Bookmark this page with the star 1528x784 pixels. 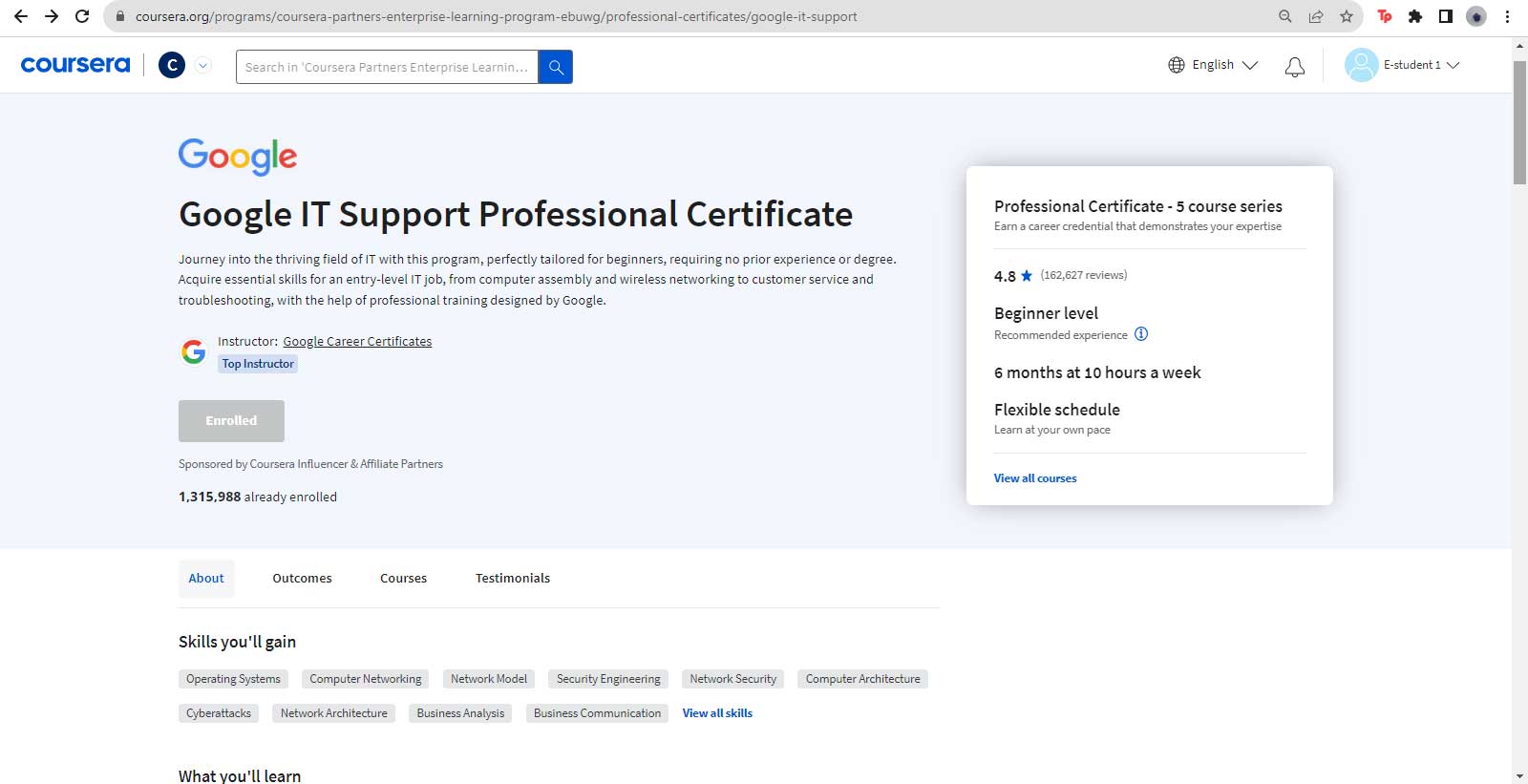(x=1347, y=16)
